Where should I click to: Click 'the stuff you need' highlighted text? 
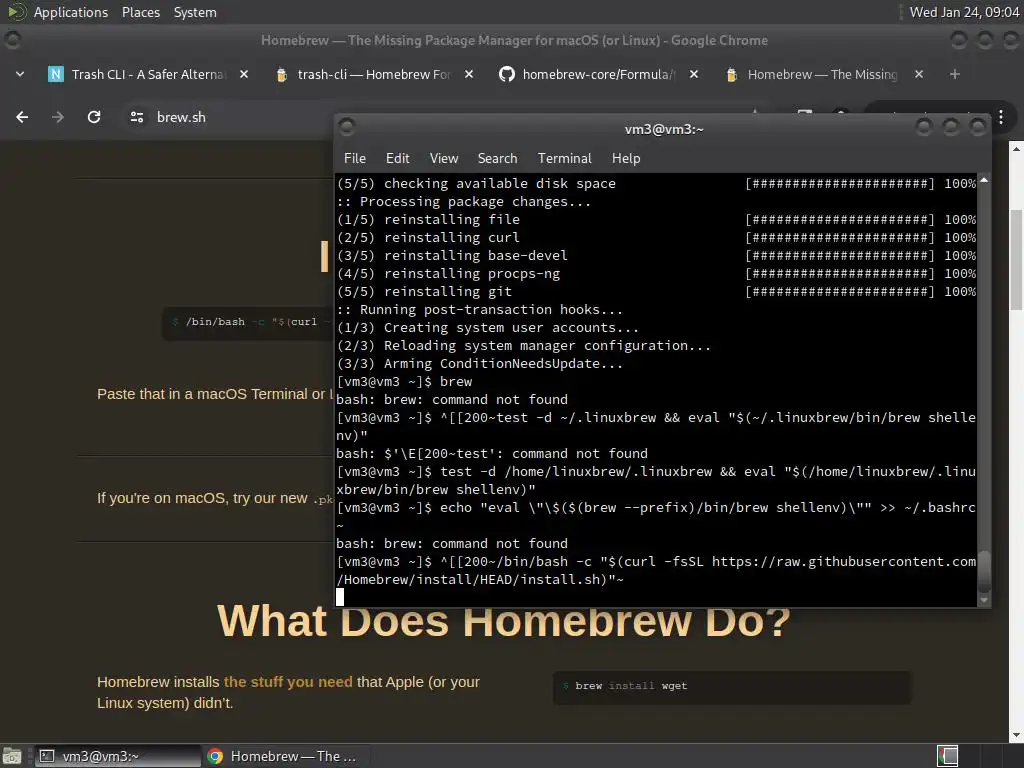pyautogui.click(x=288, y=682)
